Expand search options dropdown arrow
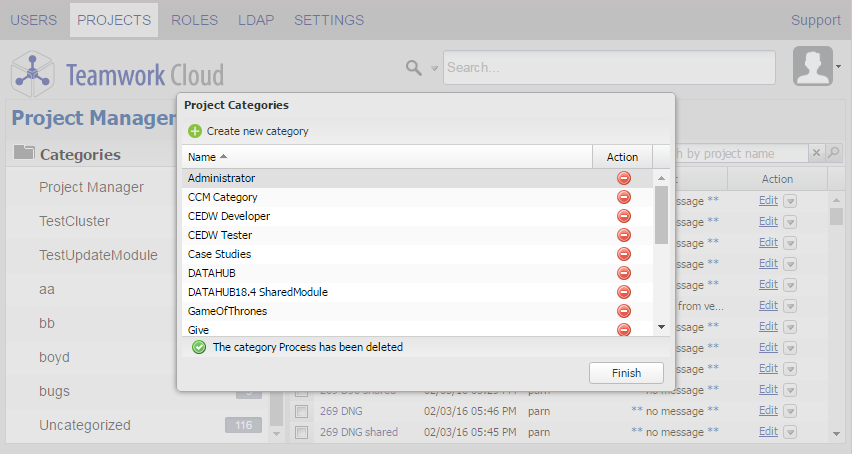852x454 pixels. click(x=434, y=69)
